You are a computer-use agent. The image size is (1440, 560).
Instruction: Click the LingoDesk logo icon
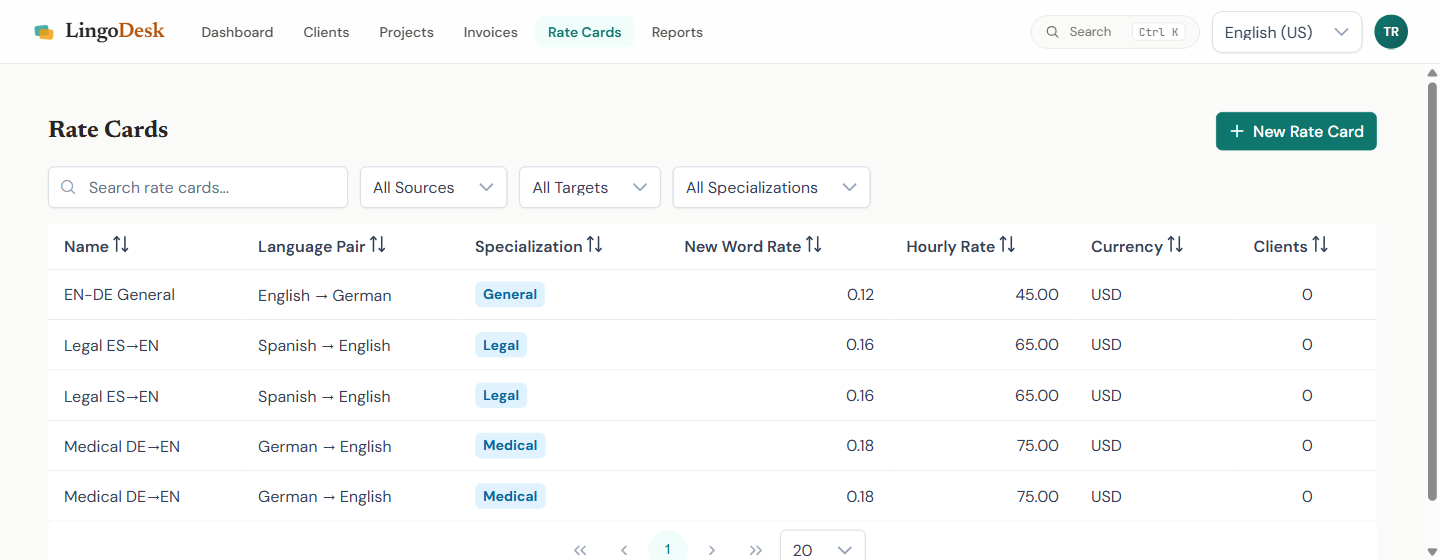44,32
